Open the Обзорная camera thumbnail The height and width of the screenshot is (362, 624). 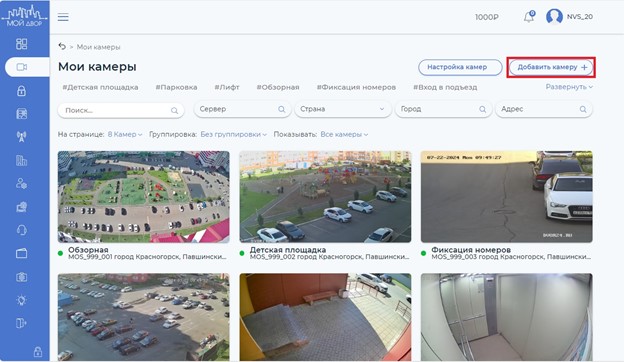[x=144, y=197]
